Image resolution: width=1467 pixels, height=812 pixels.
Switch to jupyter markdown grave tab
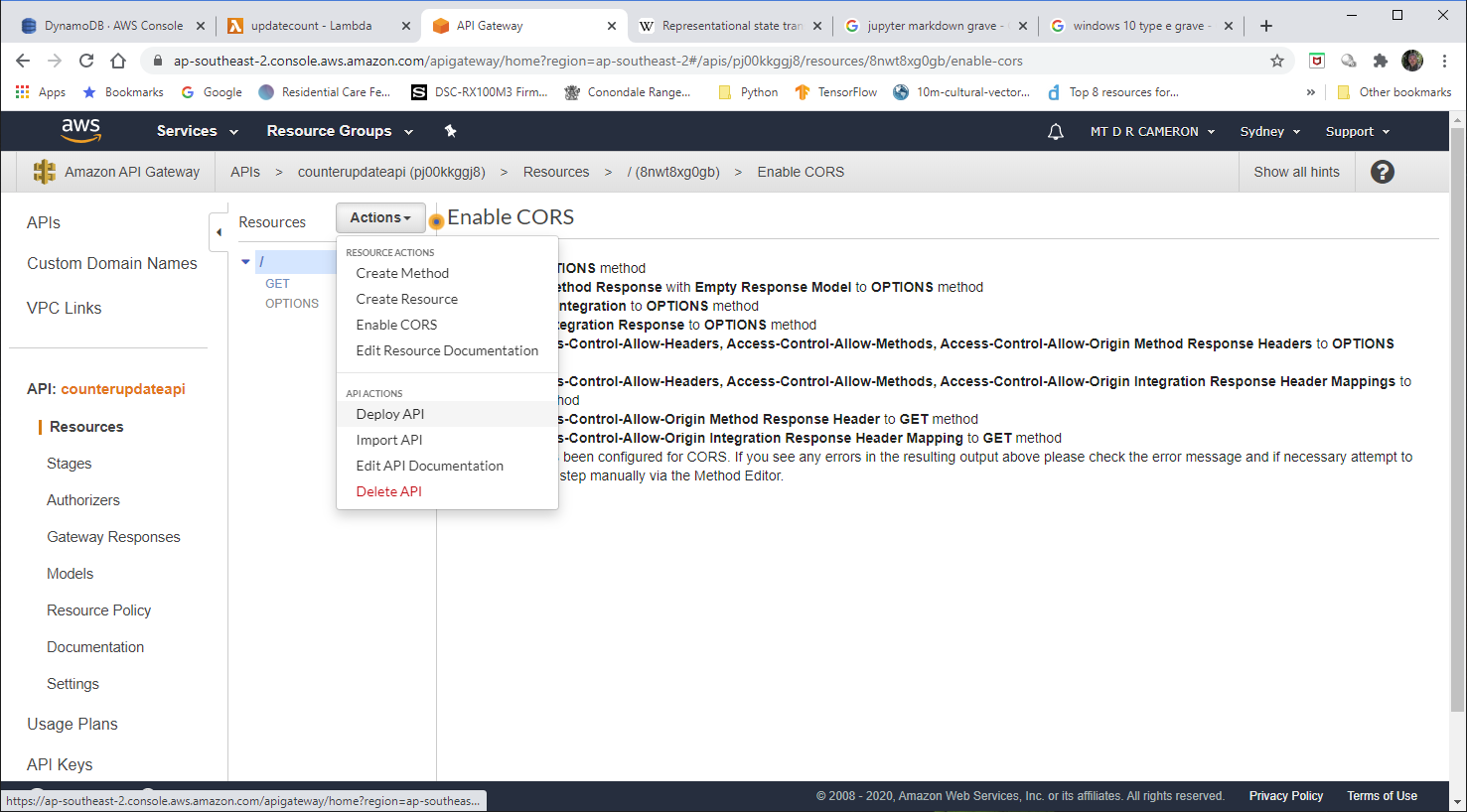pyautogui.click(x=936, y=26)
